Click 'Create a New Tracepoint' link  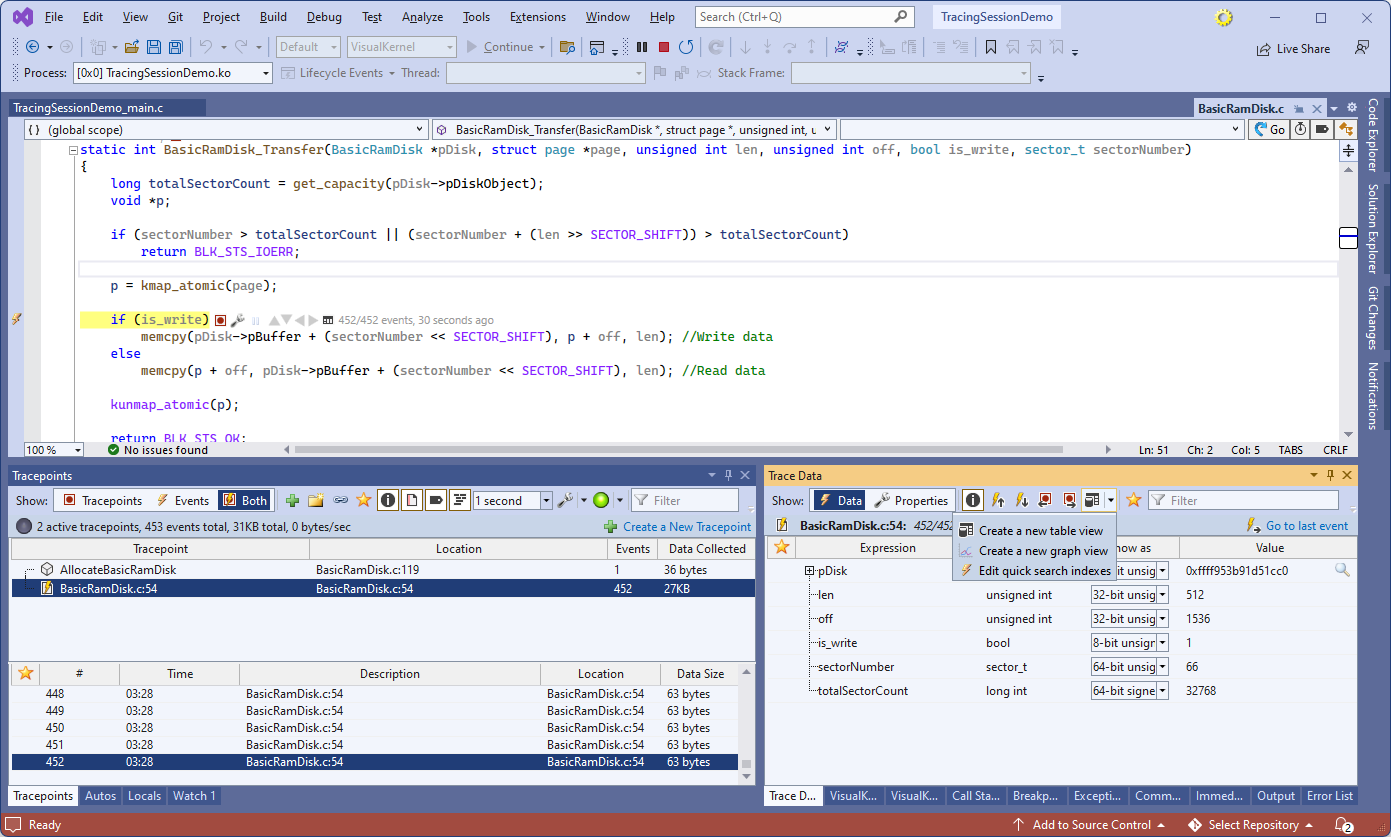pyautogui.click(x=686, y=527)
